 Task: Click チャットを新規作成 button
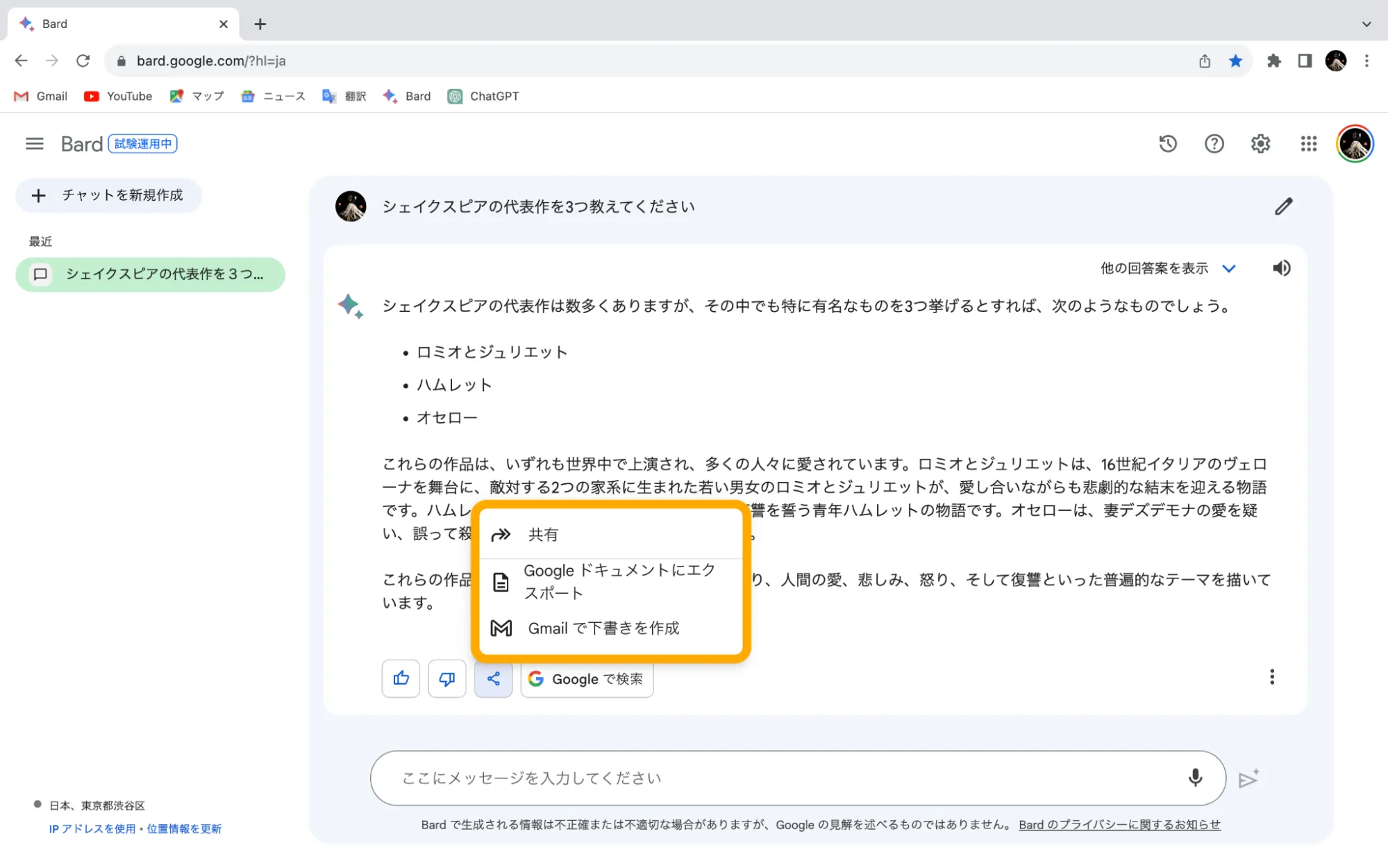(x=109, y=195)
